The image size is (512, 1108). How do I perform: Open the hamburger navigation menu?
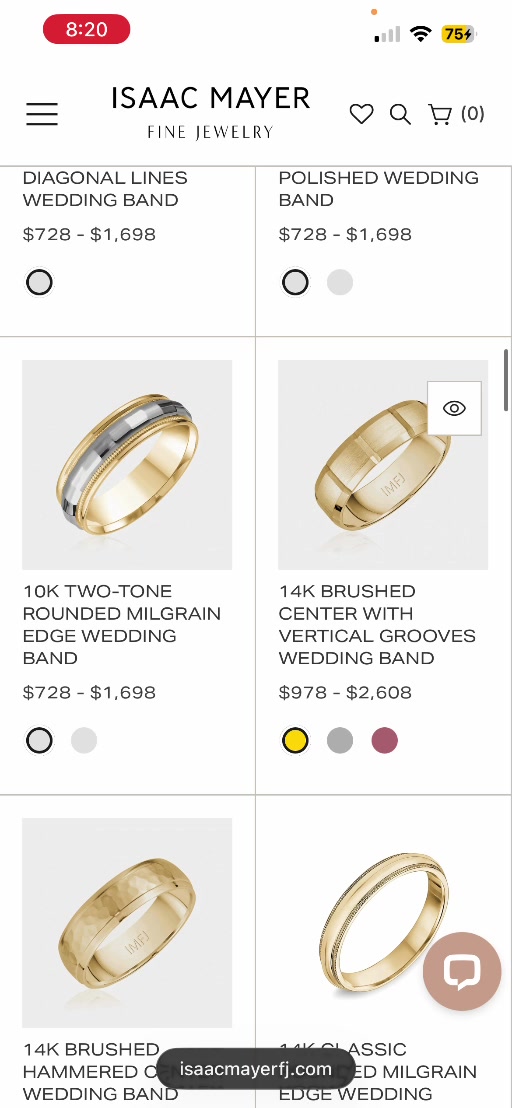coord(42,114)
